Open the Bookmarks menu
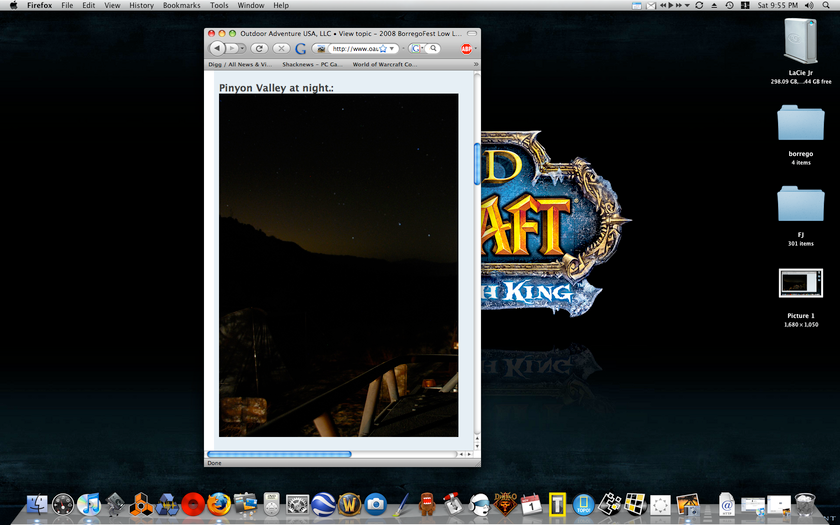The width and height of the screenshot is (840, 525). click(181, 5)
